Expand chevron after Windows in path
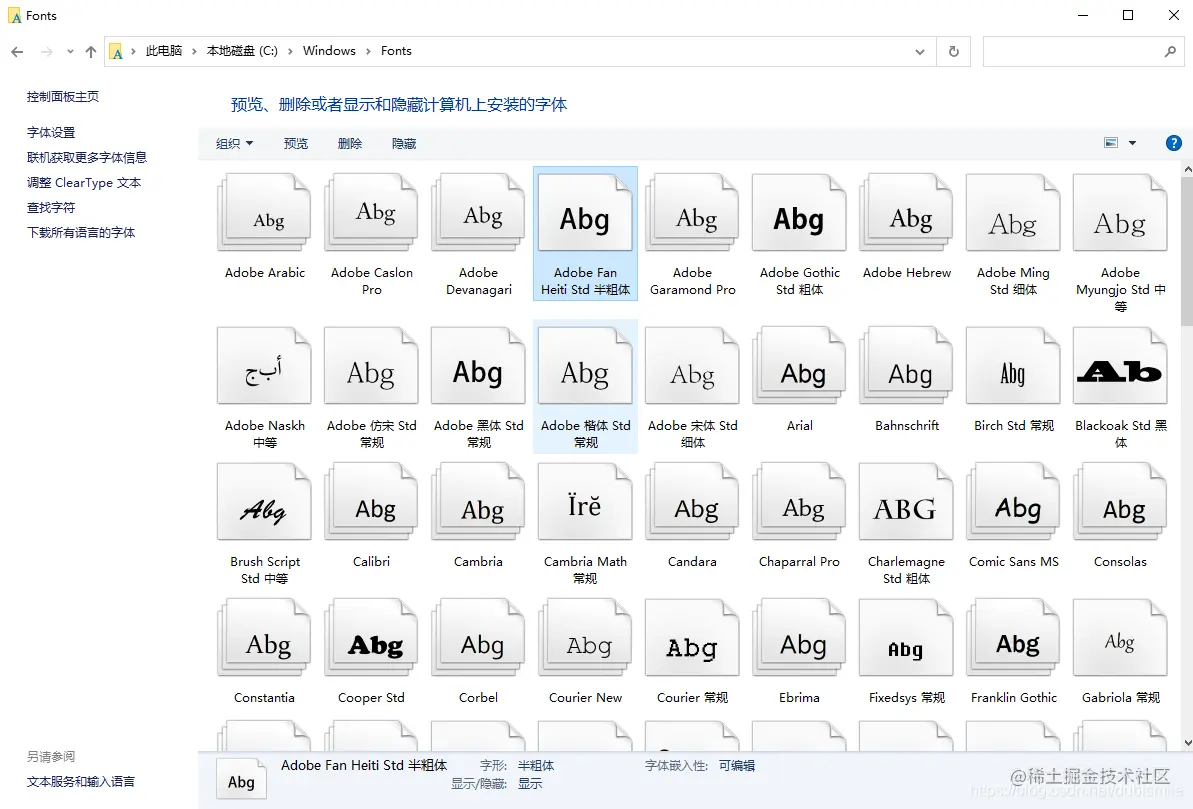The image size is (1193, 809). click(x=368, y=51)
